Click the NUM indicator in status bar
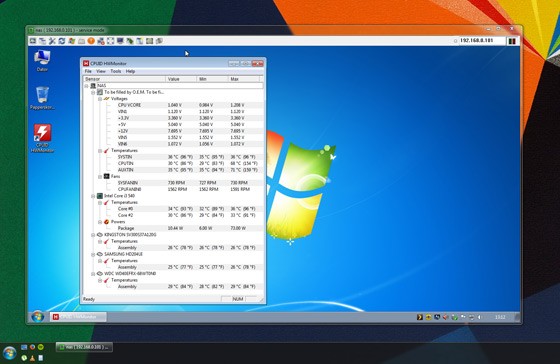This screenshot has width=560, height=364. 238,299
